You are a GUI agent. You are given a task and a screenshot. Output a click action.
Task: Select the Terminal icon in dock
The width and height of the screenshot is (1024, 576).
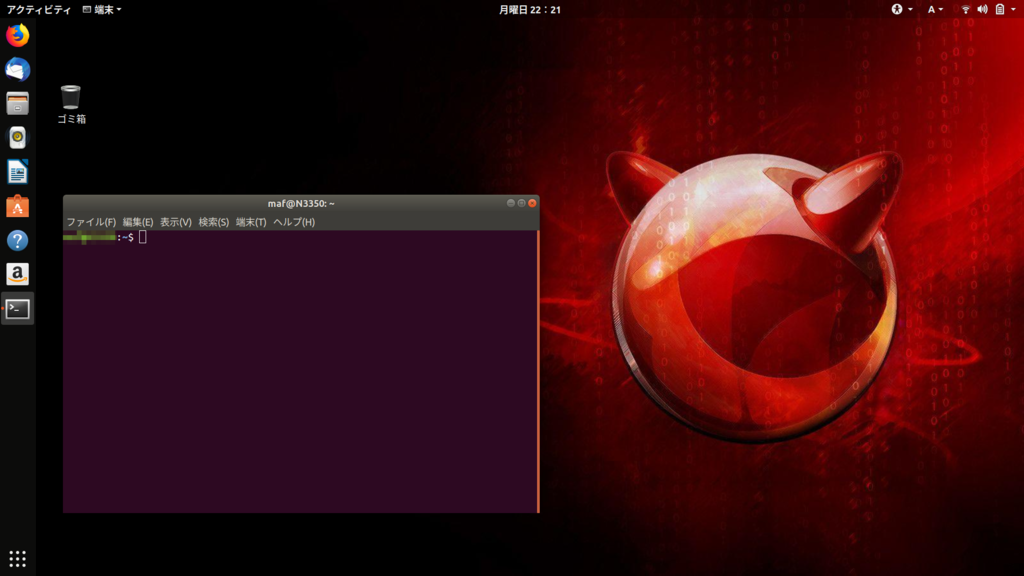(x=18, y=309)
